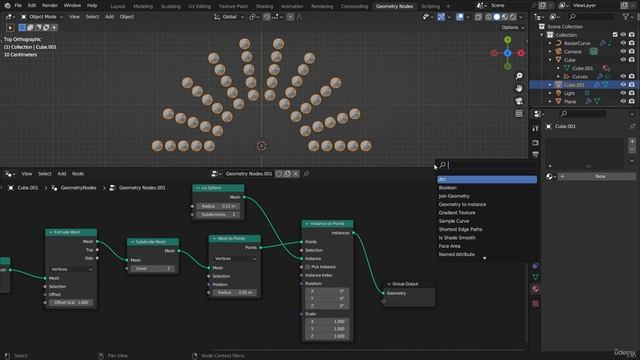Open the Object Mode dropdown
This screenshot has width=640, height=360.
pyautogui.click(x=42, y=17)
